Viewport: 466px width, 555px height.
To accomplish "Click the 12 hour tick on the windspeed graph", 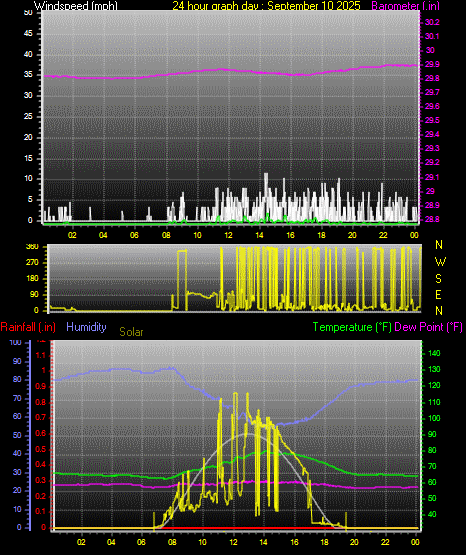I will click(x=228, y=235).
